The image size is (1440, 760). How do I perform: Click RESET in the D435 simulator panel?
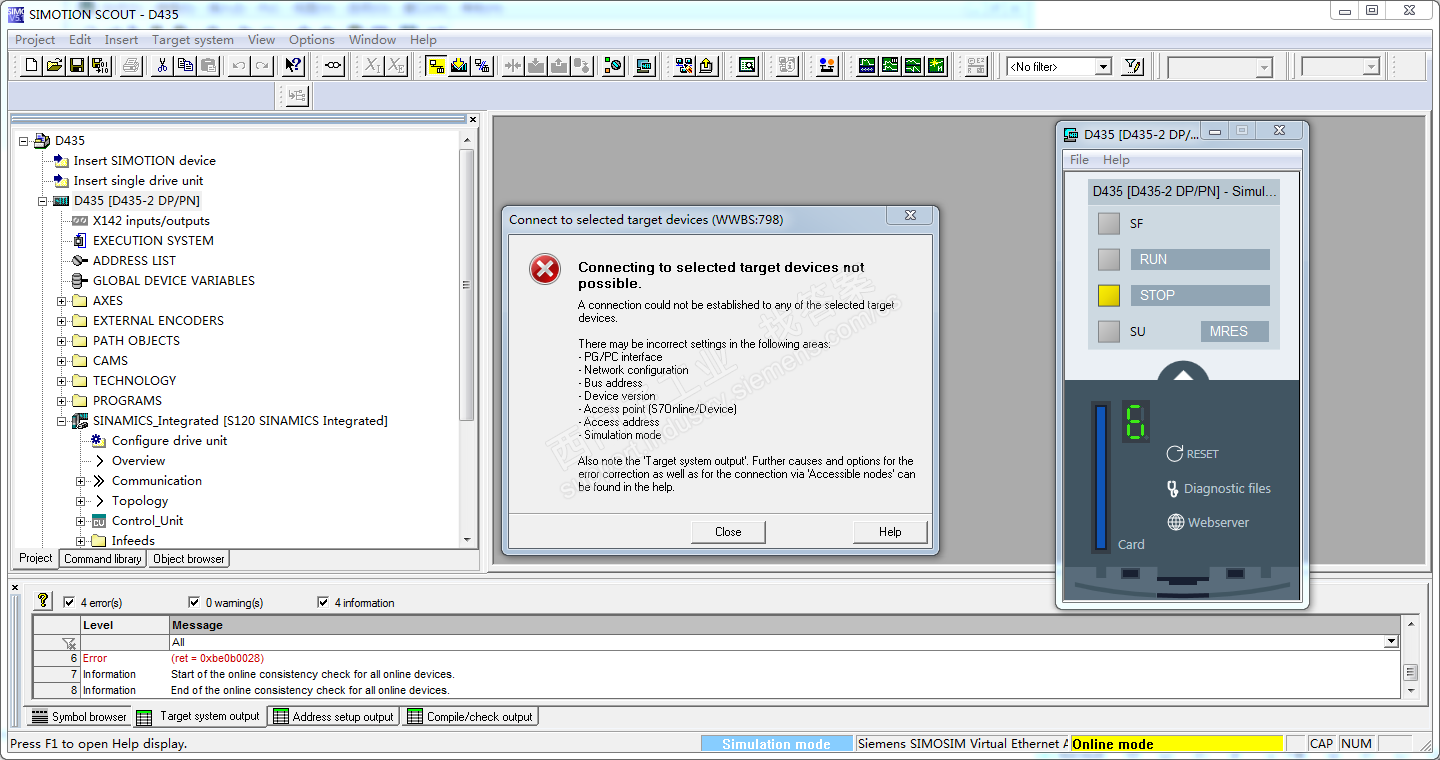(x=1192, y=454)
